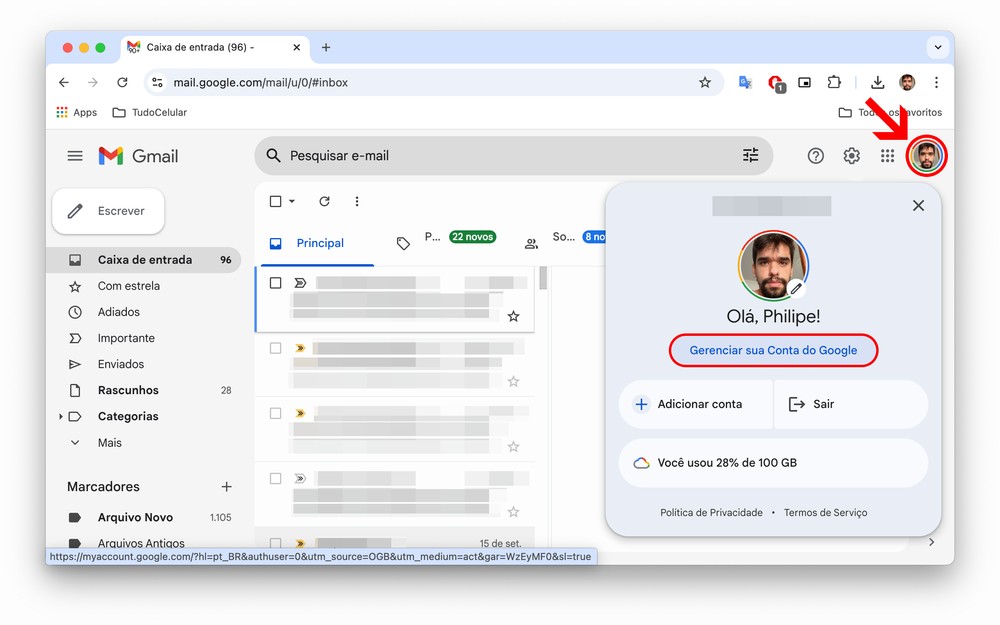This screenshot has width=1000, height=625.
Task: Click Gerenciar sua Conta do Google
Action: [x=773, y=350]
